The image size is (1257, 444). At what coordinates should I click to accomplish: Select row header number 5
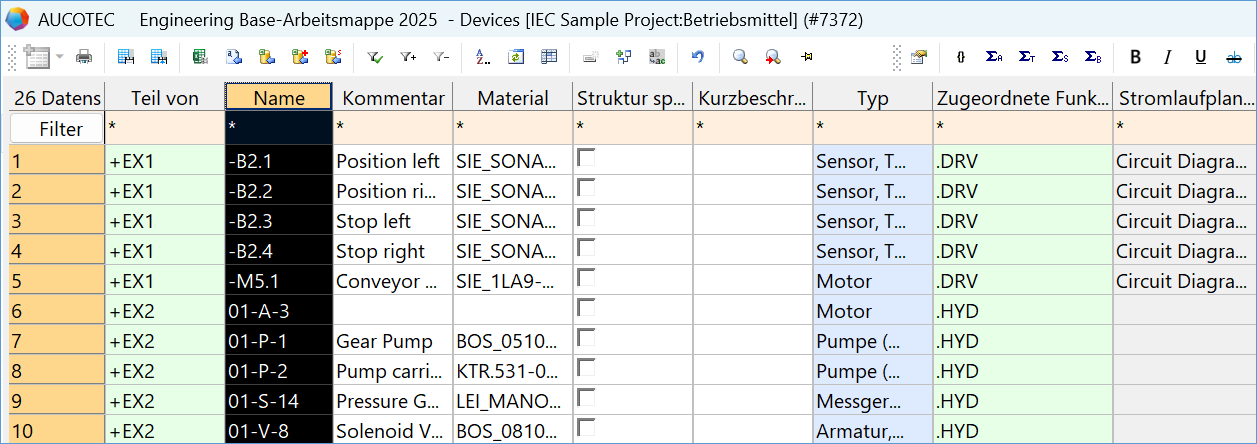(56, 281)
